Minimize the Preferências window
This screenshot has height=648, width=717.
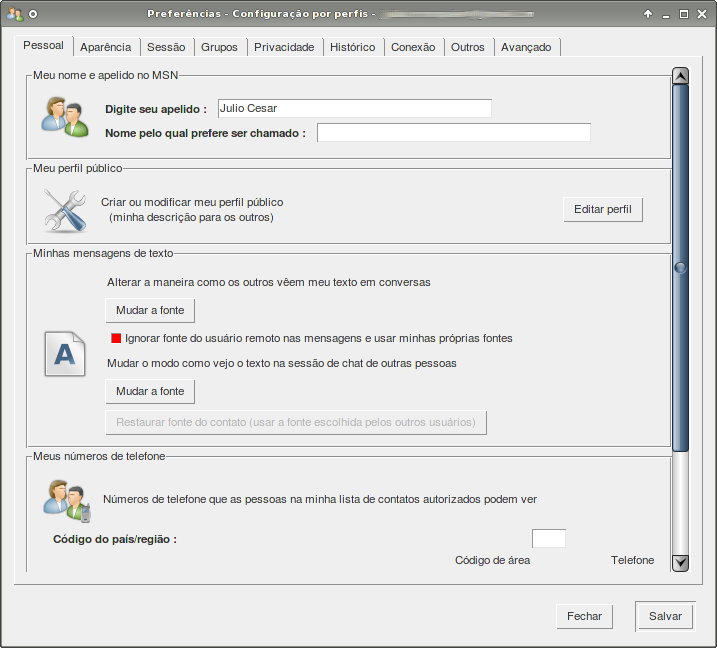tap(666, 14)
